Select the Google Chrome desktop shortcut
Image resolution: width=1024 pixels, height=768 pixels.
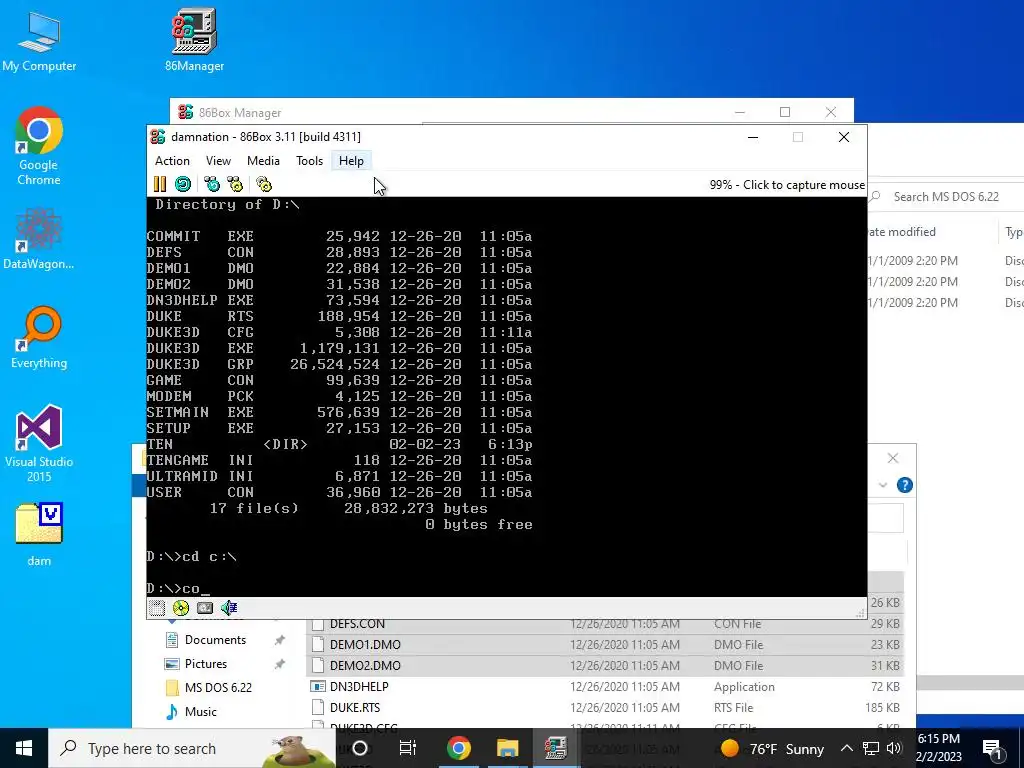[39, 146]
